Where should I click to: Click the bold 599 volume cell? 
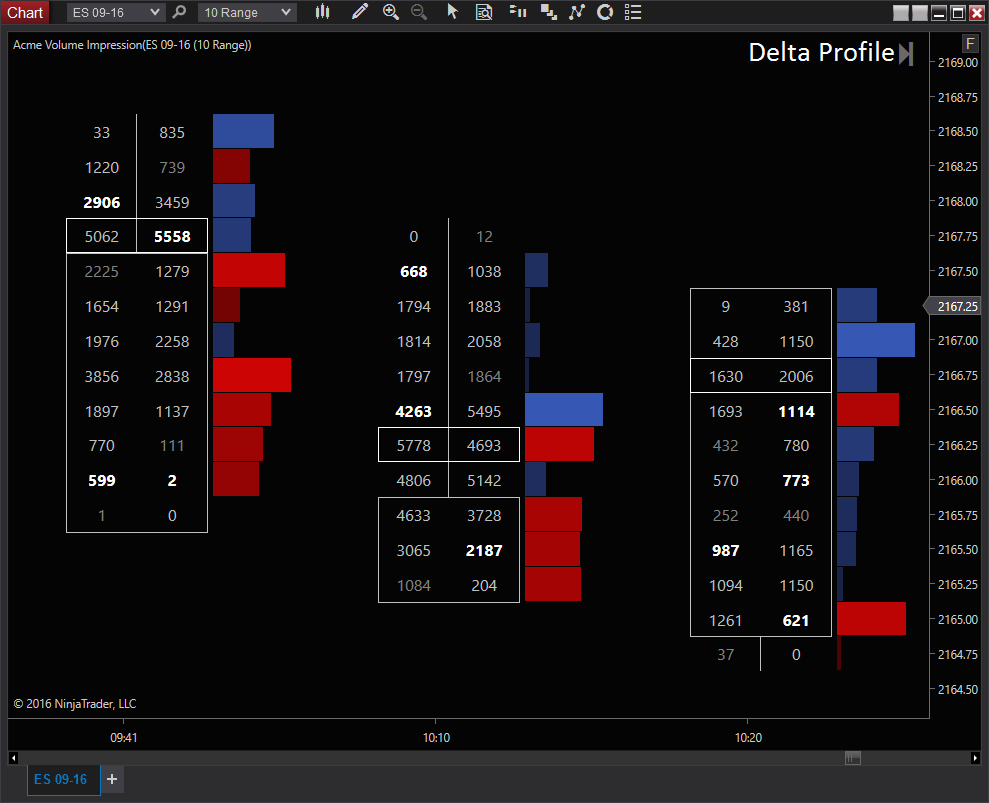point(102,481)
